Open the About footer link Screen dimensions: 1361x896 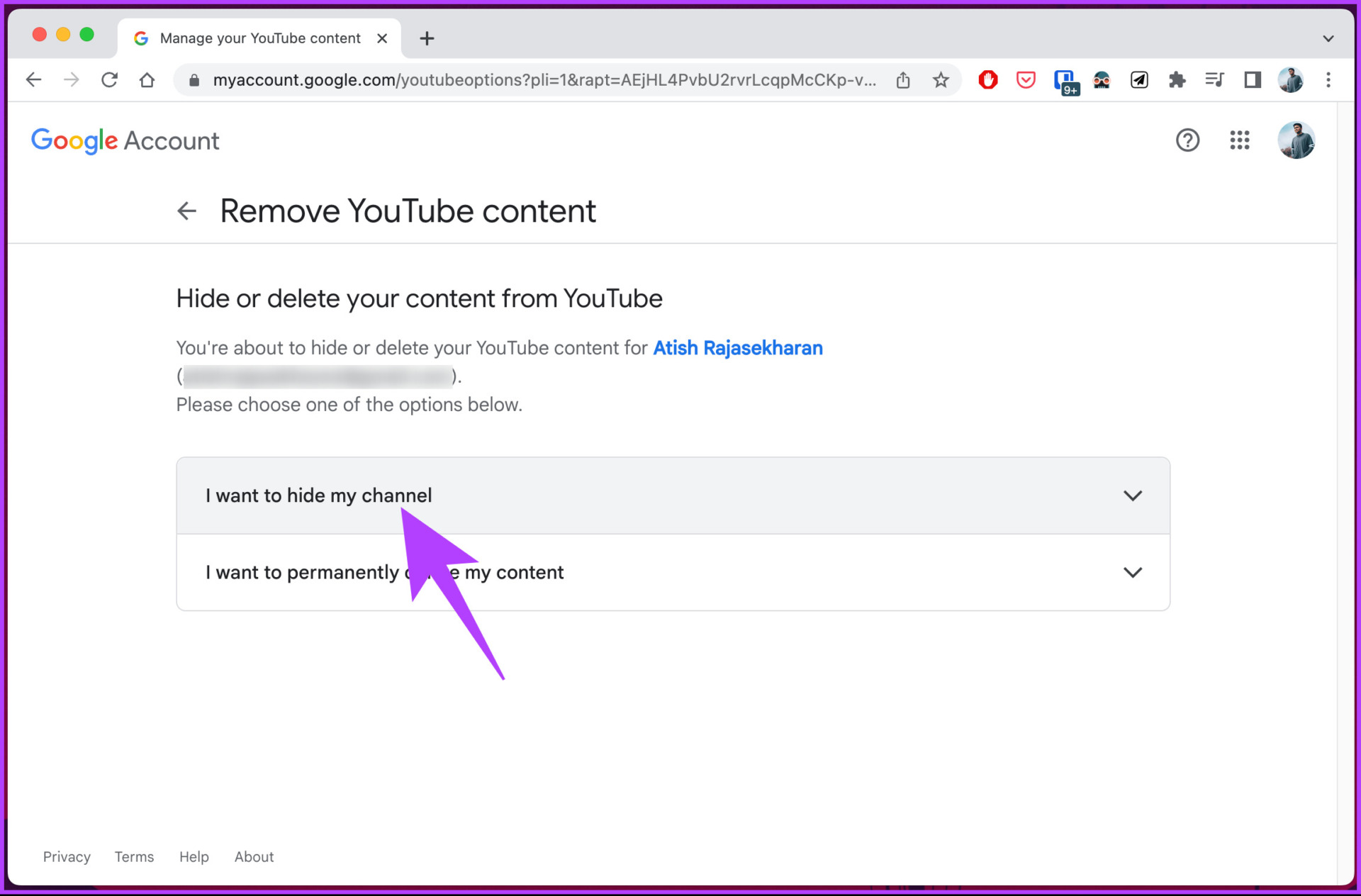click(x=254, y=856)
